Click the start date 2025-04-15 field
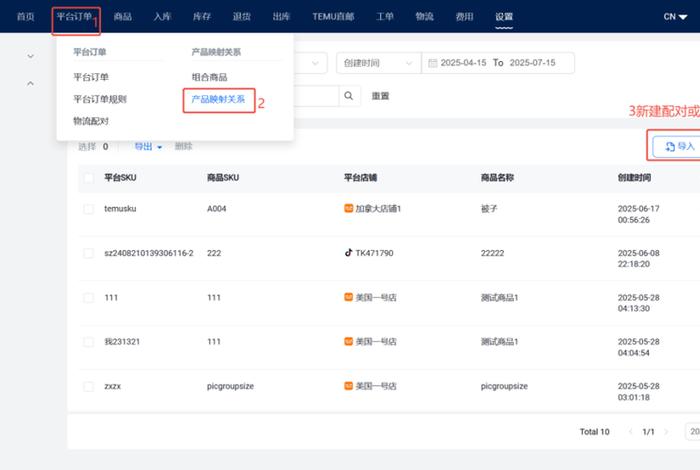 pos(463,63)
